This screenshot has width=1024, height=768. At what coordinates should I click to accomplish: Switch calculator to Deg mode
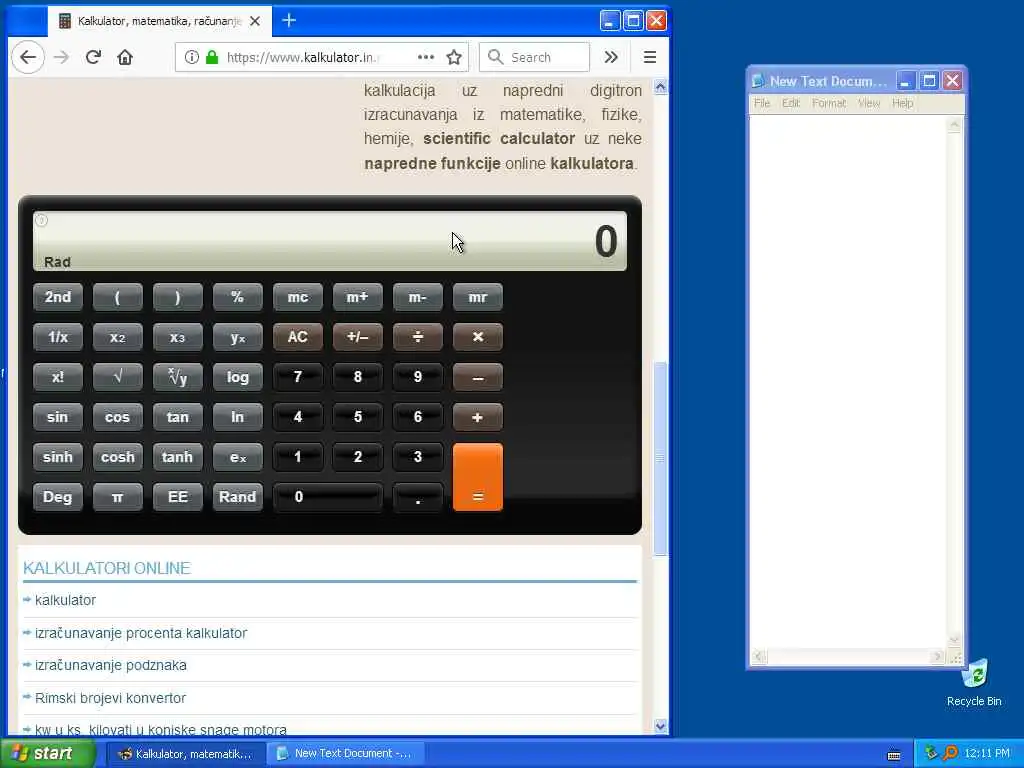click(x=58, y=497)
